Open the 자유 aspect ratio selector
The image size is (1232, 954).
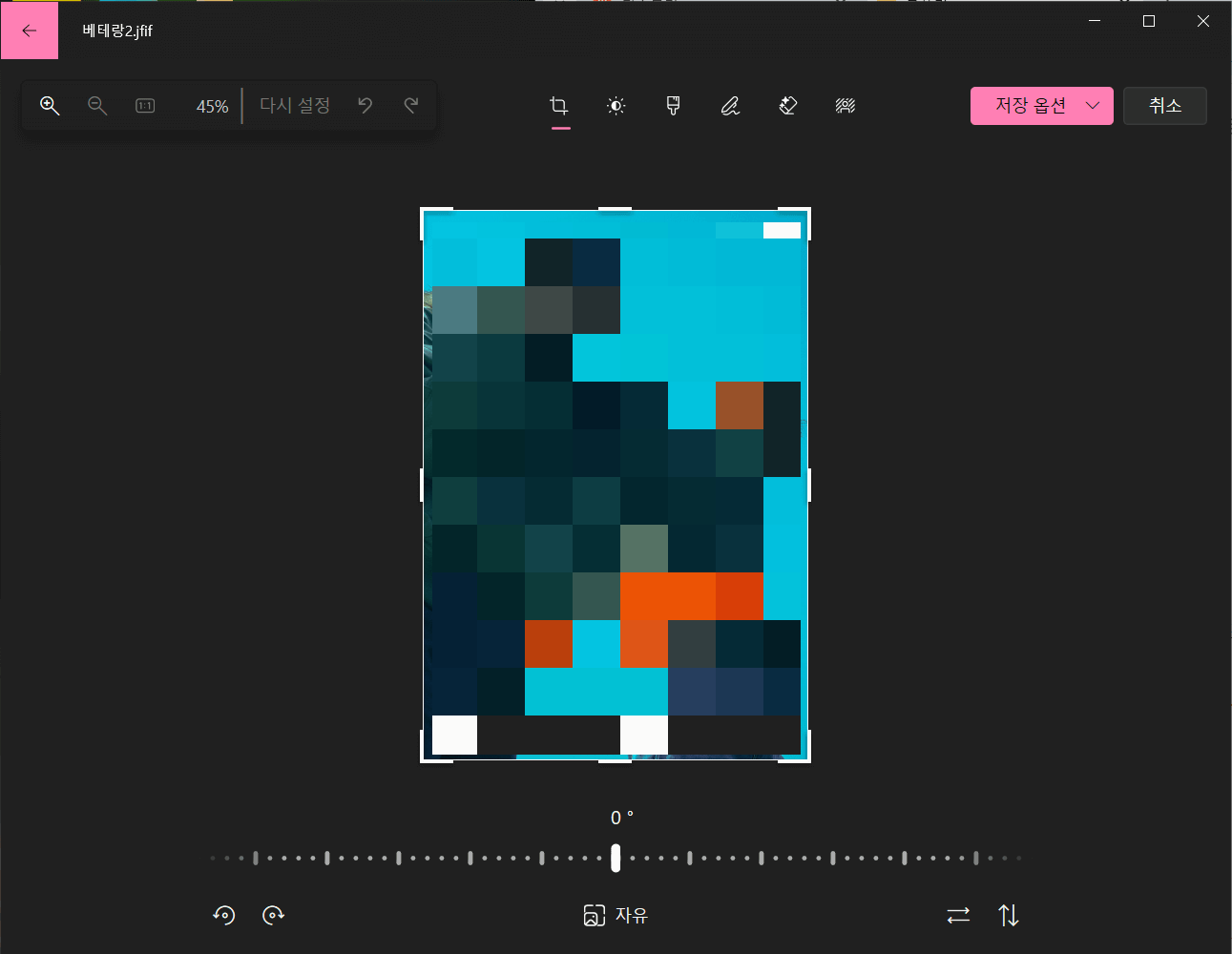(x=616, y=914)
